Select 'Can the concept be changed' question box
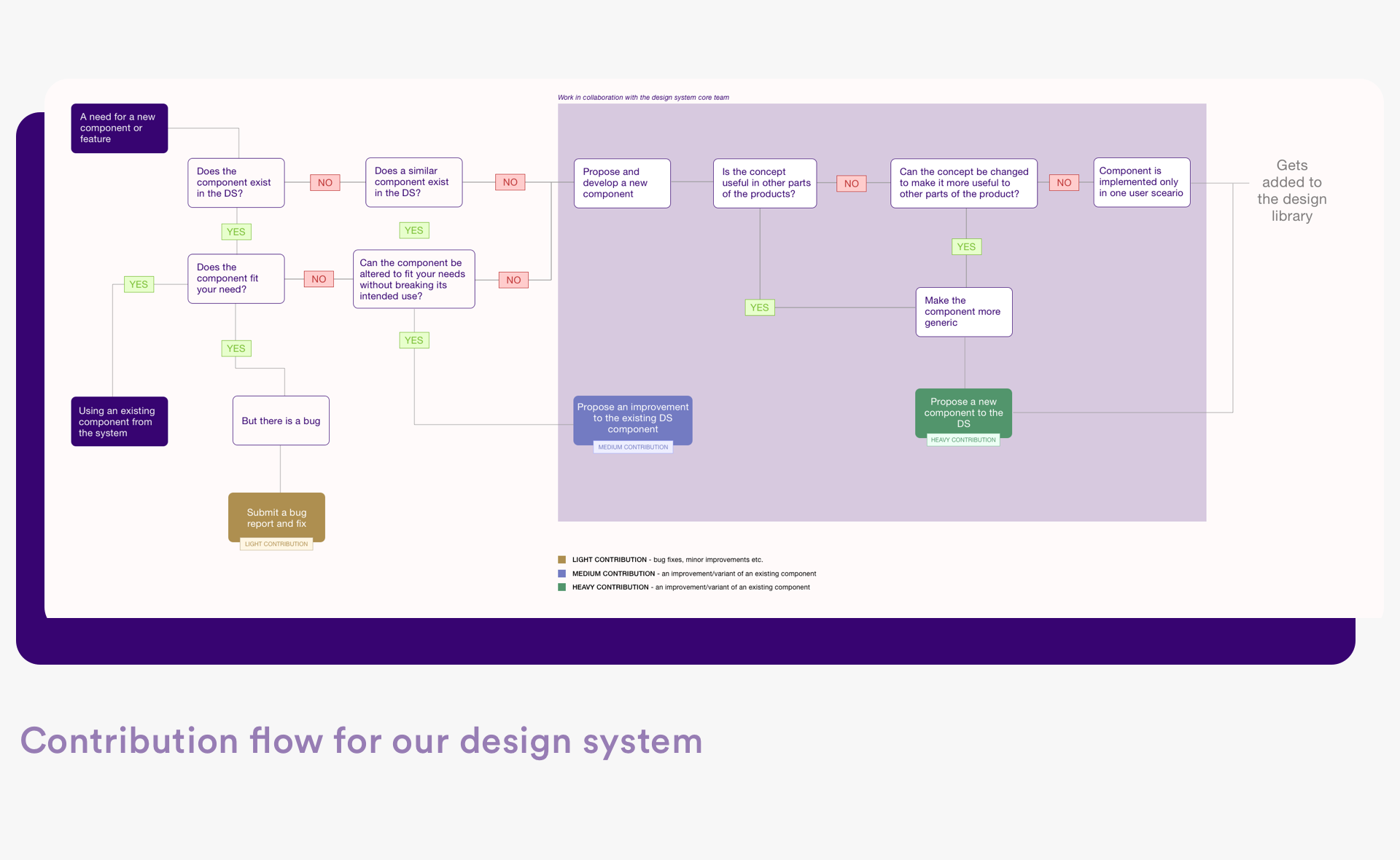 point(963,183)
